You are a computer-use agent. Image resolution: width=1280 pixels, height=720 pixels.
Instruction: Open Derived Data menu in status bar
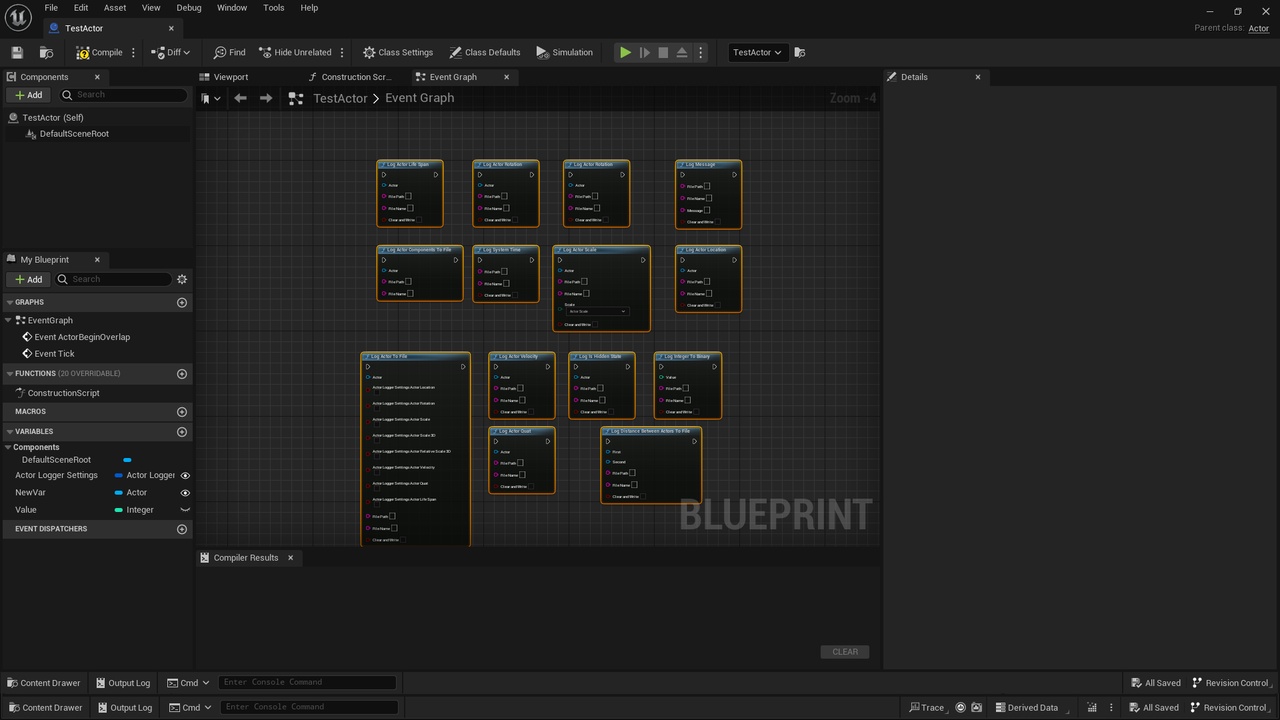(x=1027, y=707)
